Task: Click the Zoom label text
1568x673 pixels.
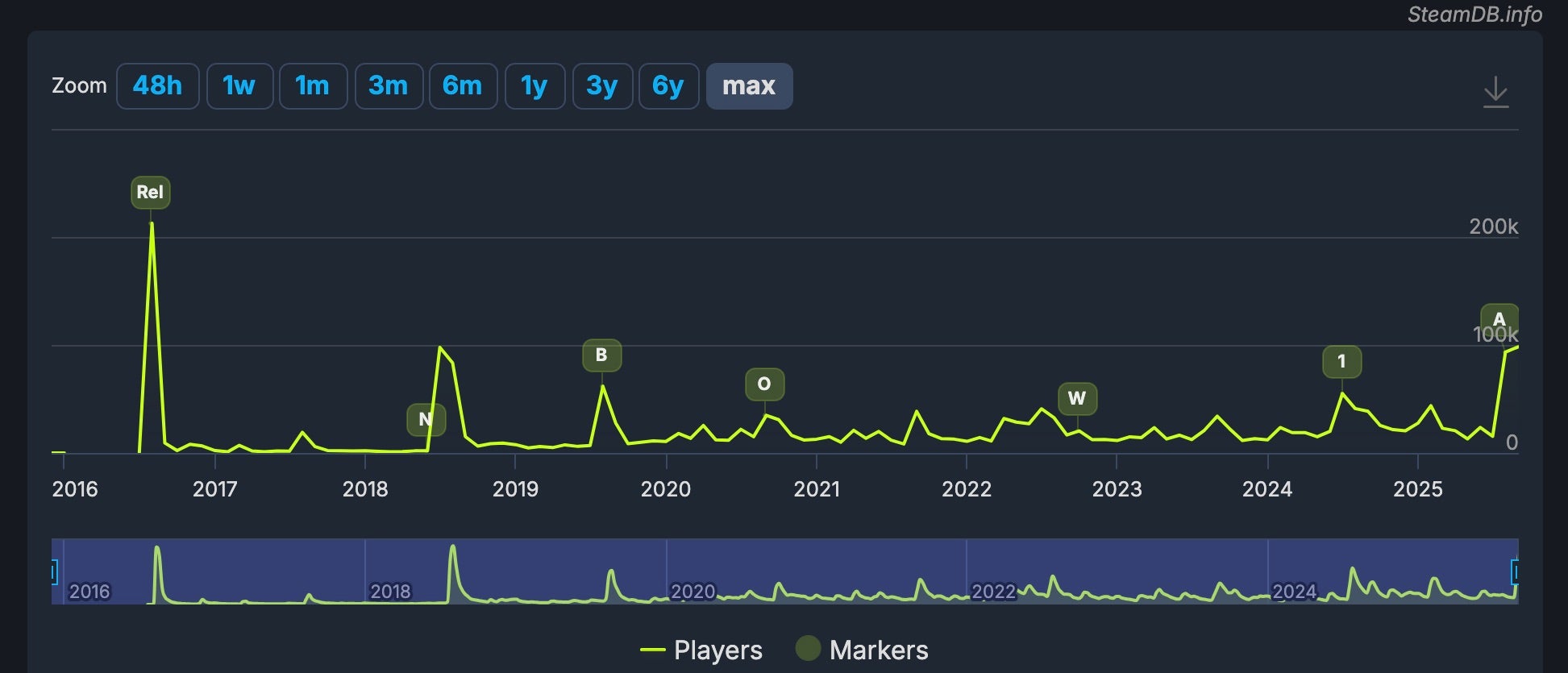Action: (79, 85)
